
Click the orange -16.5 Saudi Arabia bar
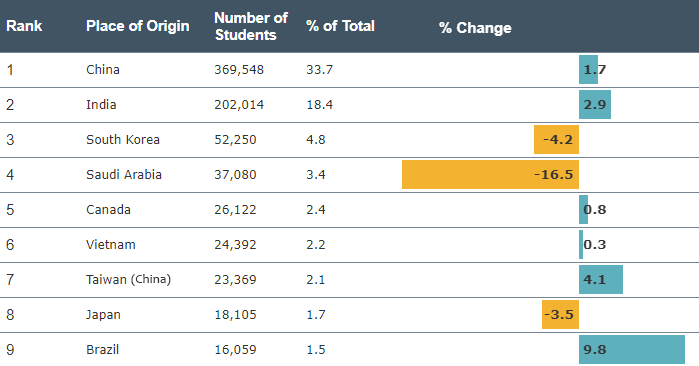click(490, 174)
